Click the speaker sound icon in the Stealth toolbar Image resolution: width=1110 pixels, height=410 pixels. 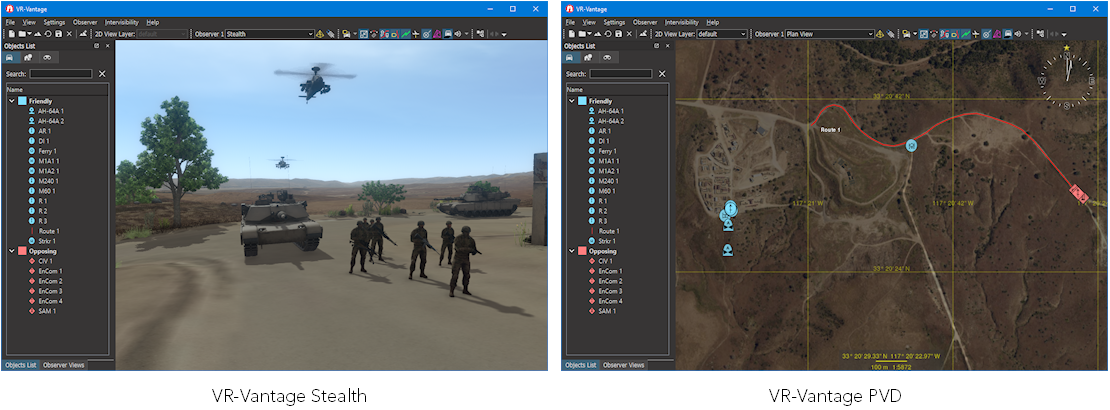(458, 34)
